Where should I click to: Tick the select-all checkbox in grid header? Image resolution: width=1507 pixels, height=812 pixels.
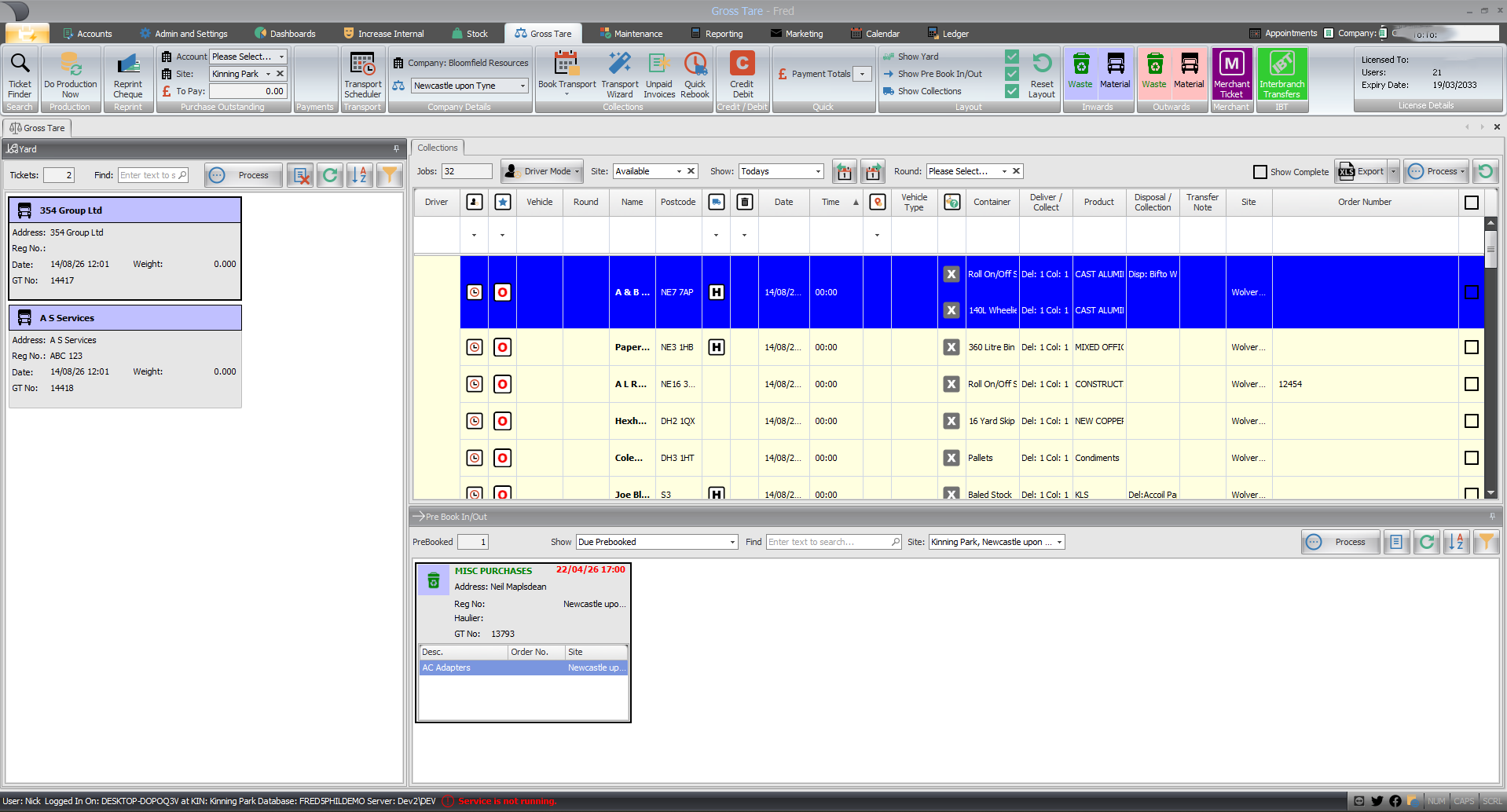coord(1472,203)
